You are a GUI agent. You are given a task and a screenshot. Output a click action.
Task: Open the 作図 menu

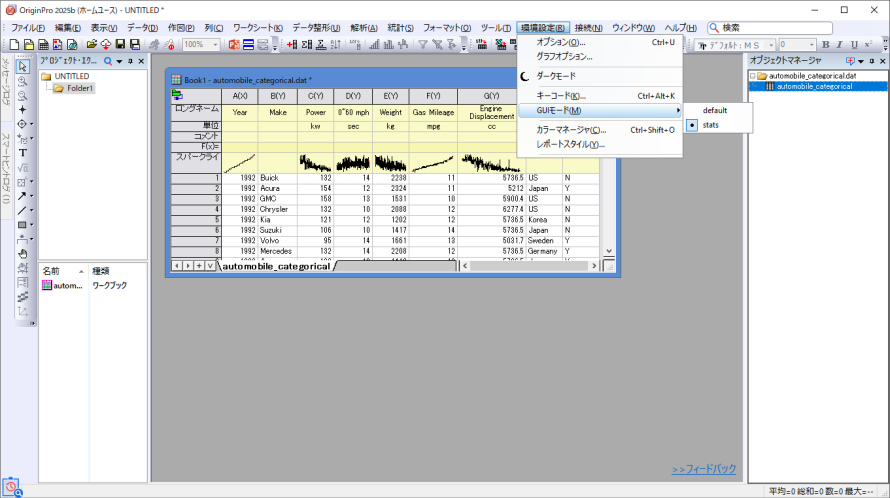[180, 28]
